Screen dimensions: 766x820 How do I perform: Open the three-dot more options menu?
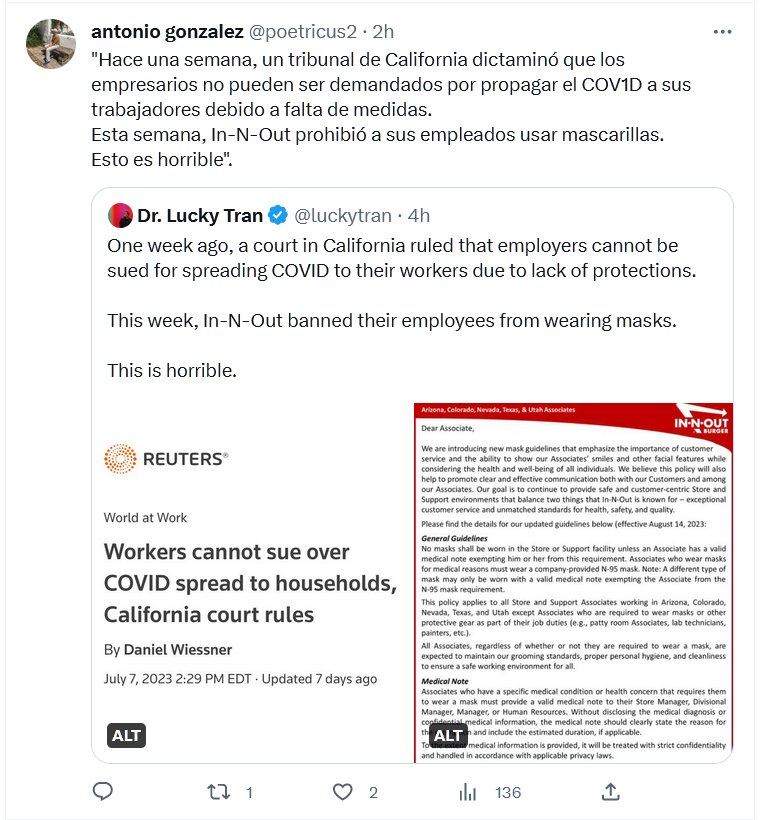click(x=722, y=32)
